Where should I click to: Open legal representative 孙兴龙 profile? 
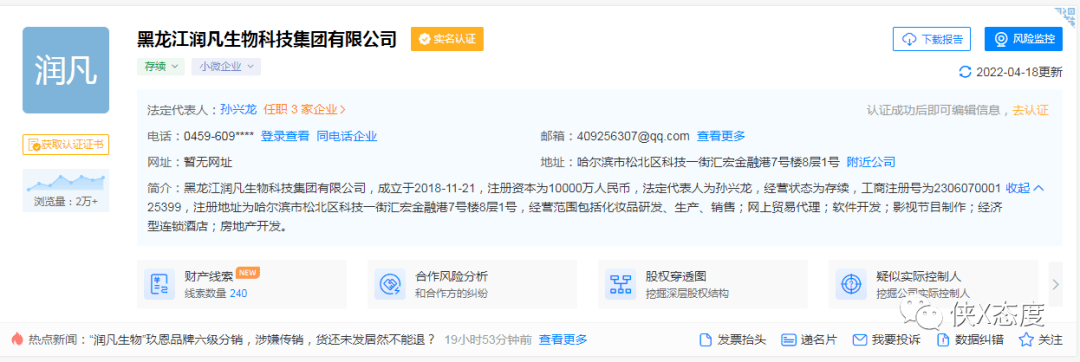tap(238, 109)
